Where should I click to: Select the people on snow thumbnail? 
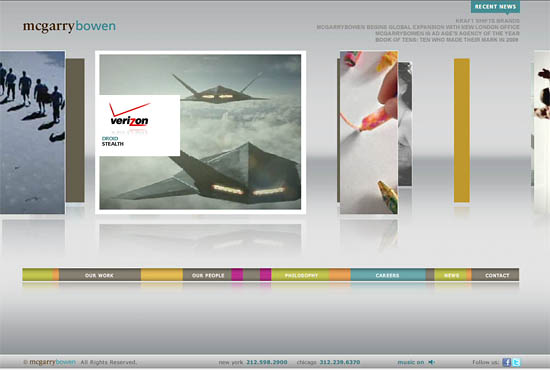[32, 132]
